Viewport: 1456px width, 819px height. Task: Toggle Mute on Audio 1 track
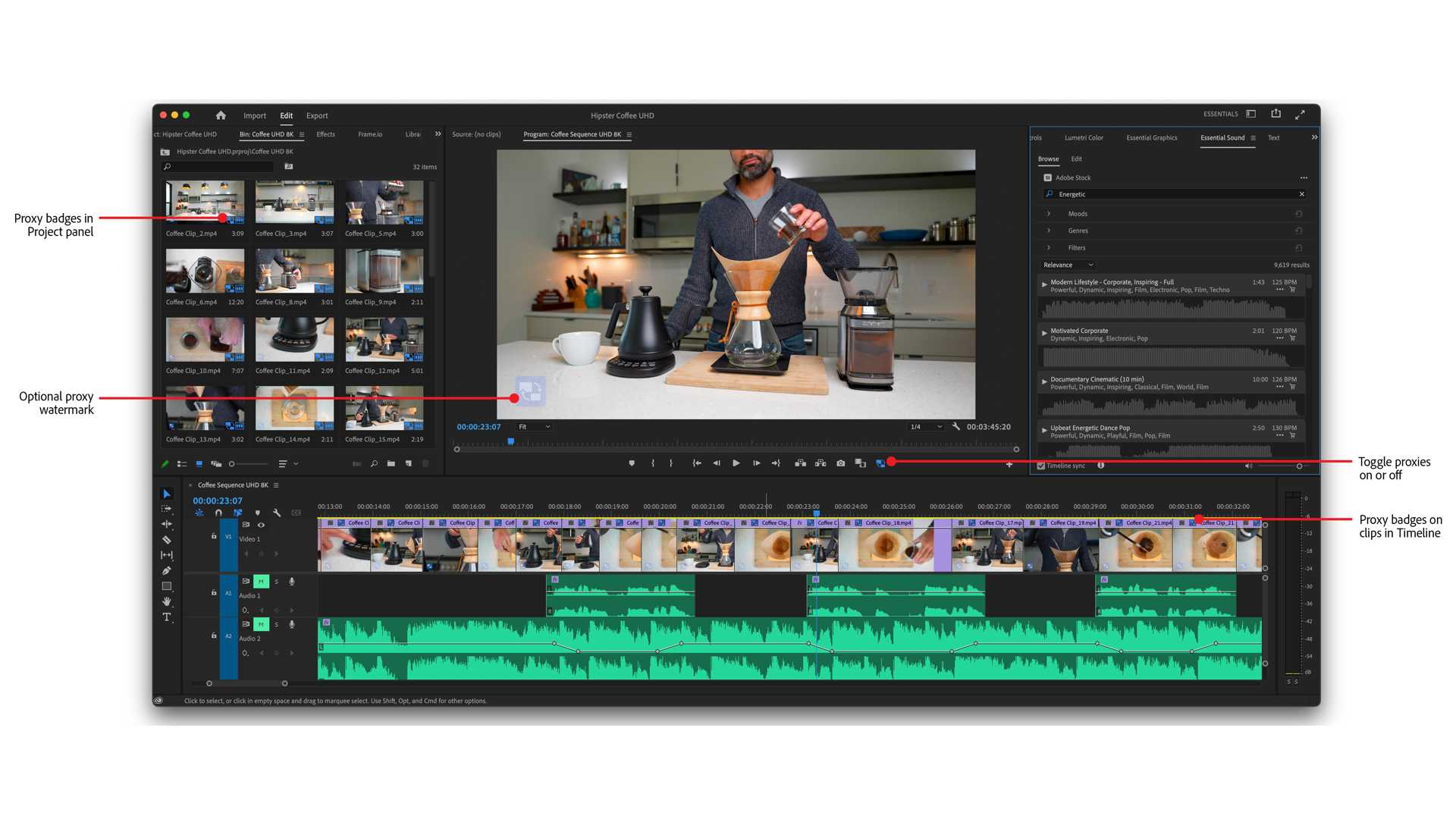[x=261, y=582]
